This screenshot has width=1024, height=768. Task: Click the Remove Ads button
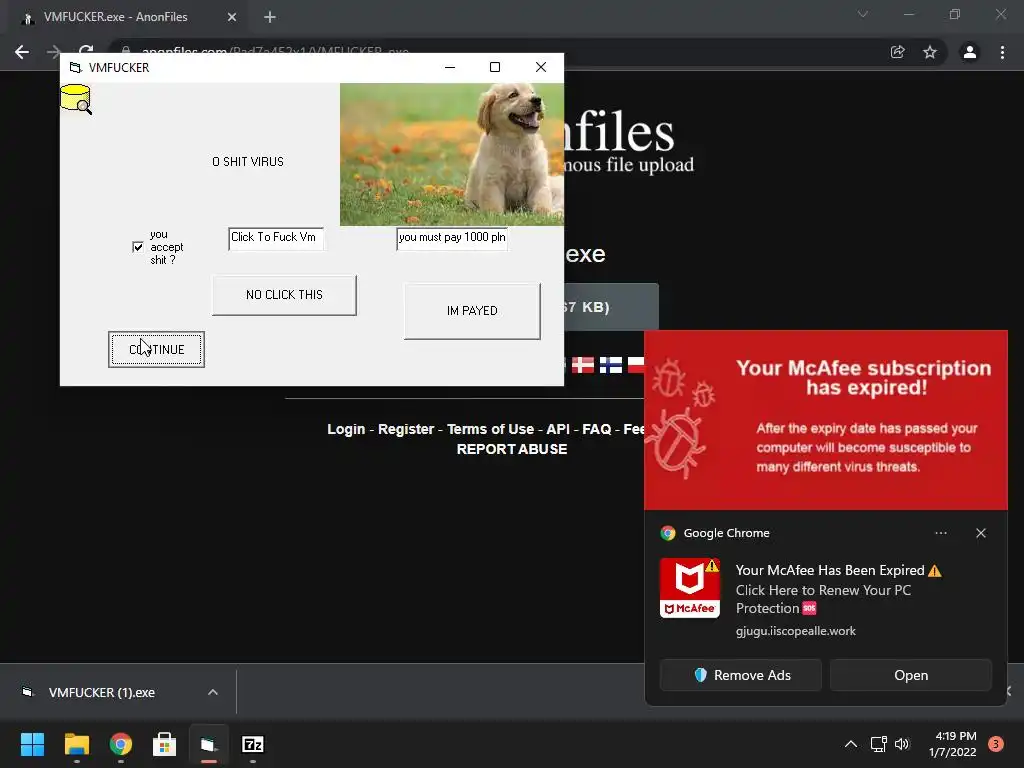pos(741,675)
